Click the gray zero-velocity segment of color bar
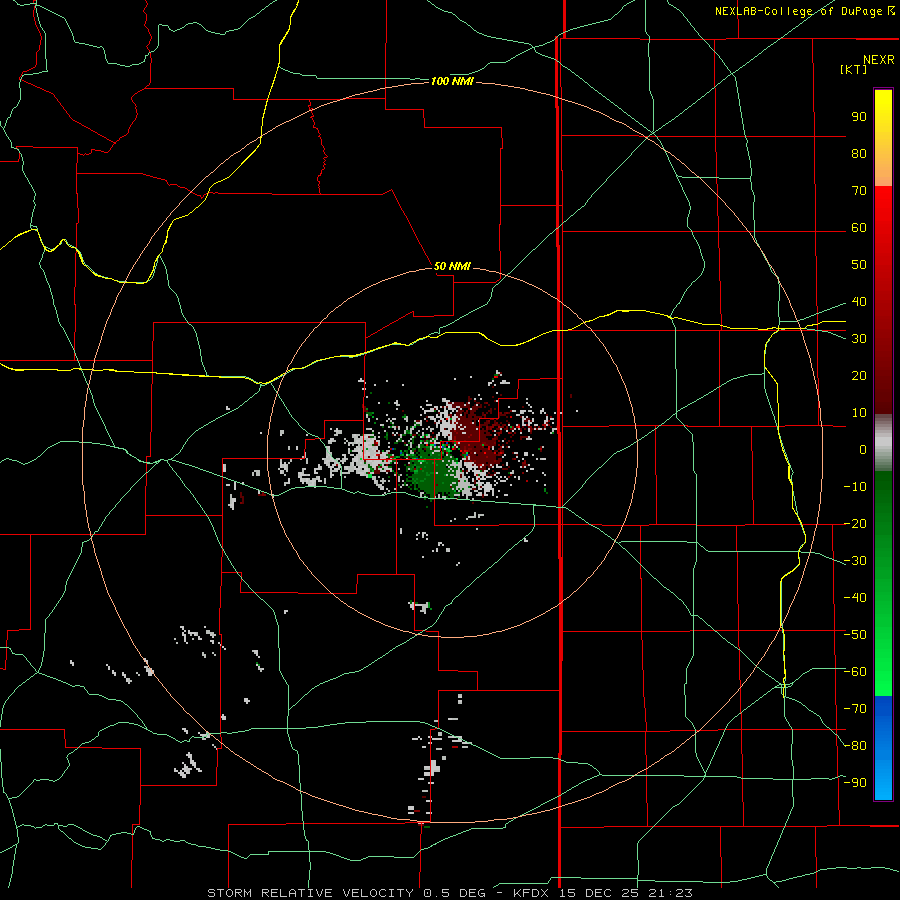The height and width of the screenshot is (900, 900). (x=883, y=443)
